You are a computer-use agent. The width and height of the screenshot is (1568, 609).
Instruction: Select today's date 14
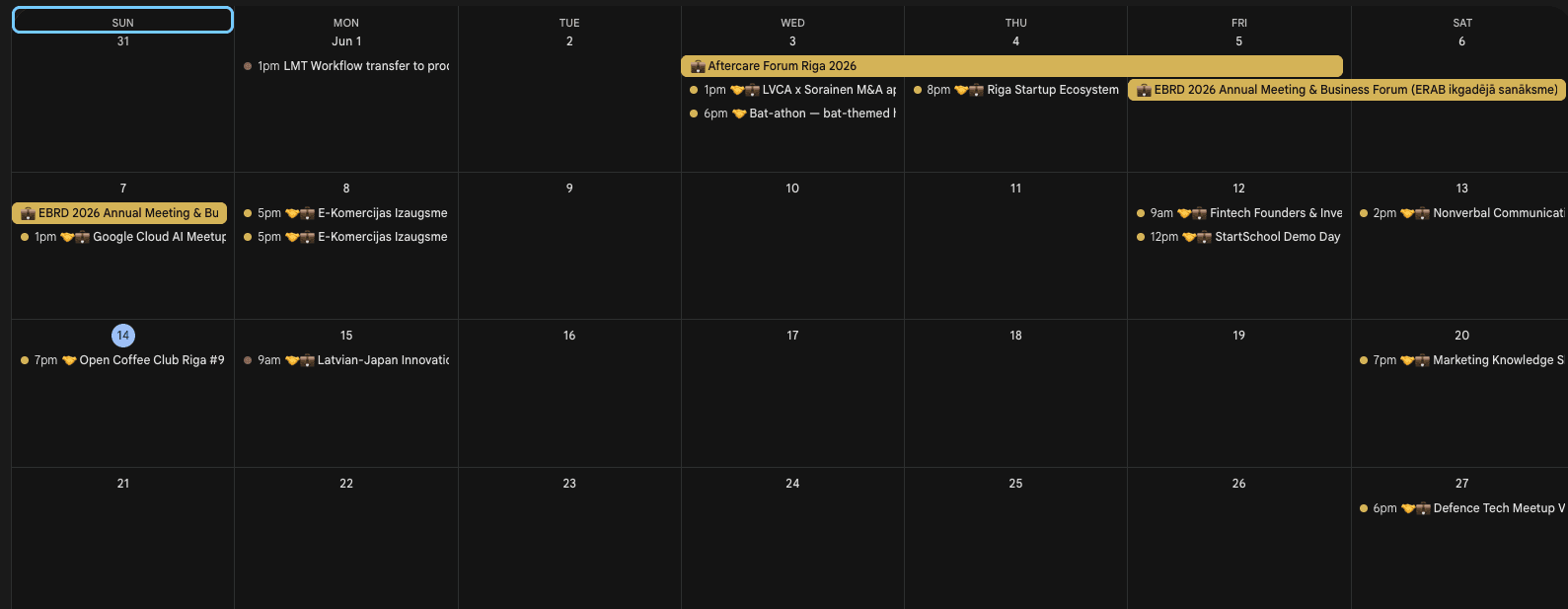[123, 336]
